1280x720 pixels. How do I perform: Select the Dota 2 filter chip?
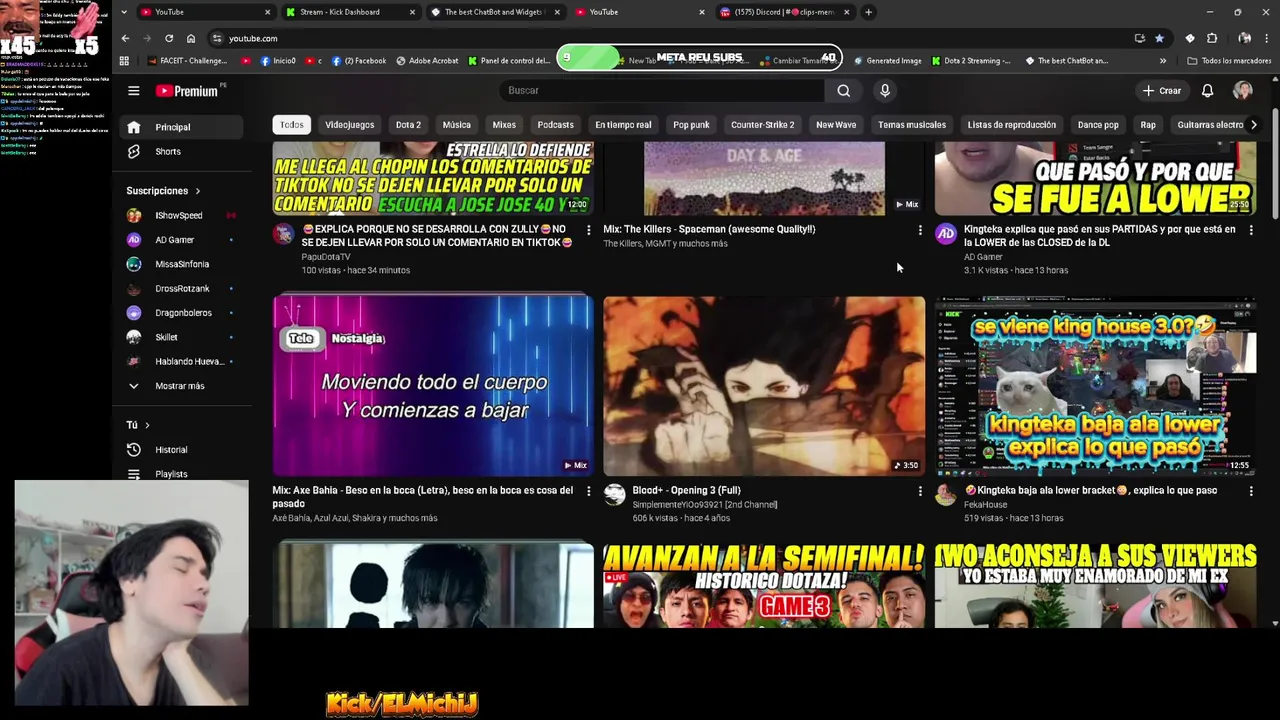point(408,125)
